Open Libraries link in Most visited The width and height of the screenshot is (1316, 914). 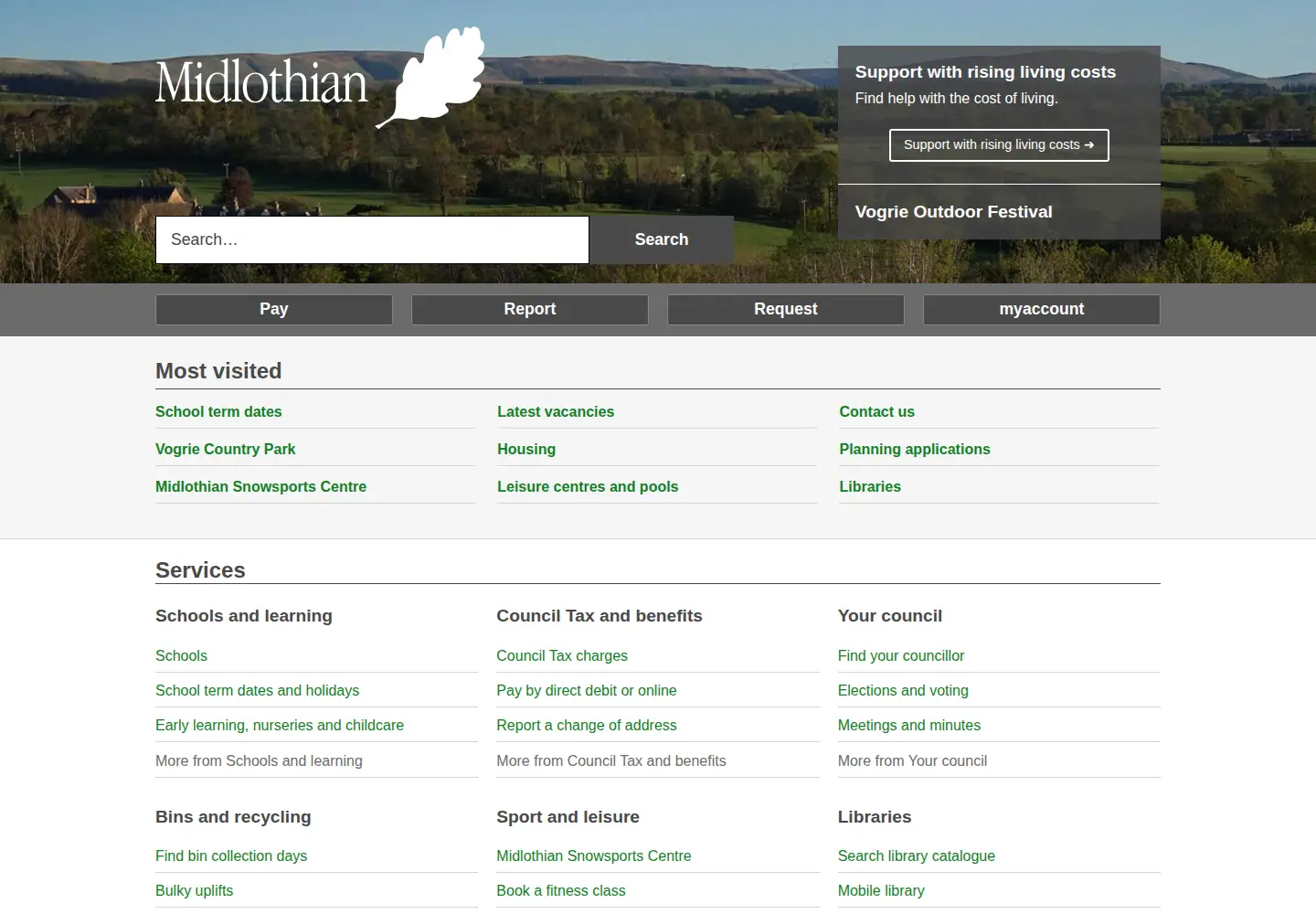pyautogui.click(x=870, y=487)
